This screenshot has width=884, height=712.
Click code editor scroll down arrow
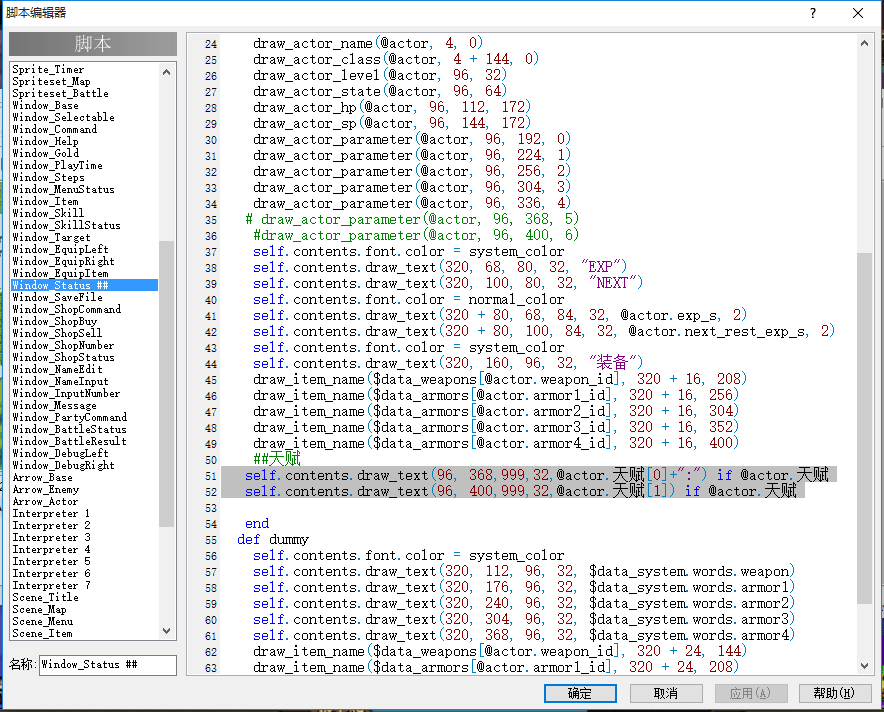[864, 666]
